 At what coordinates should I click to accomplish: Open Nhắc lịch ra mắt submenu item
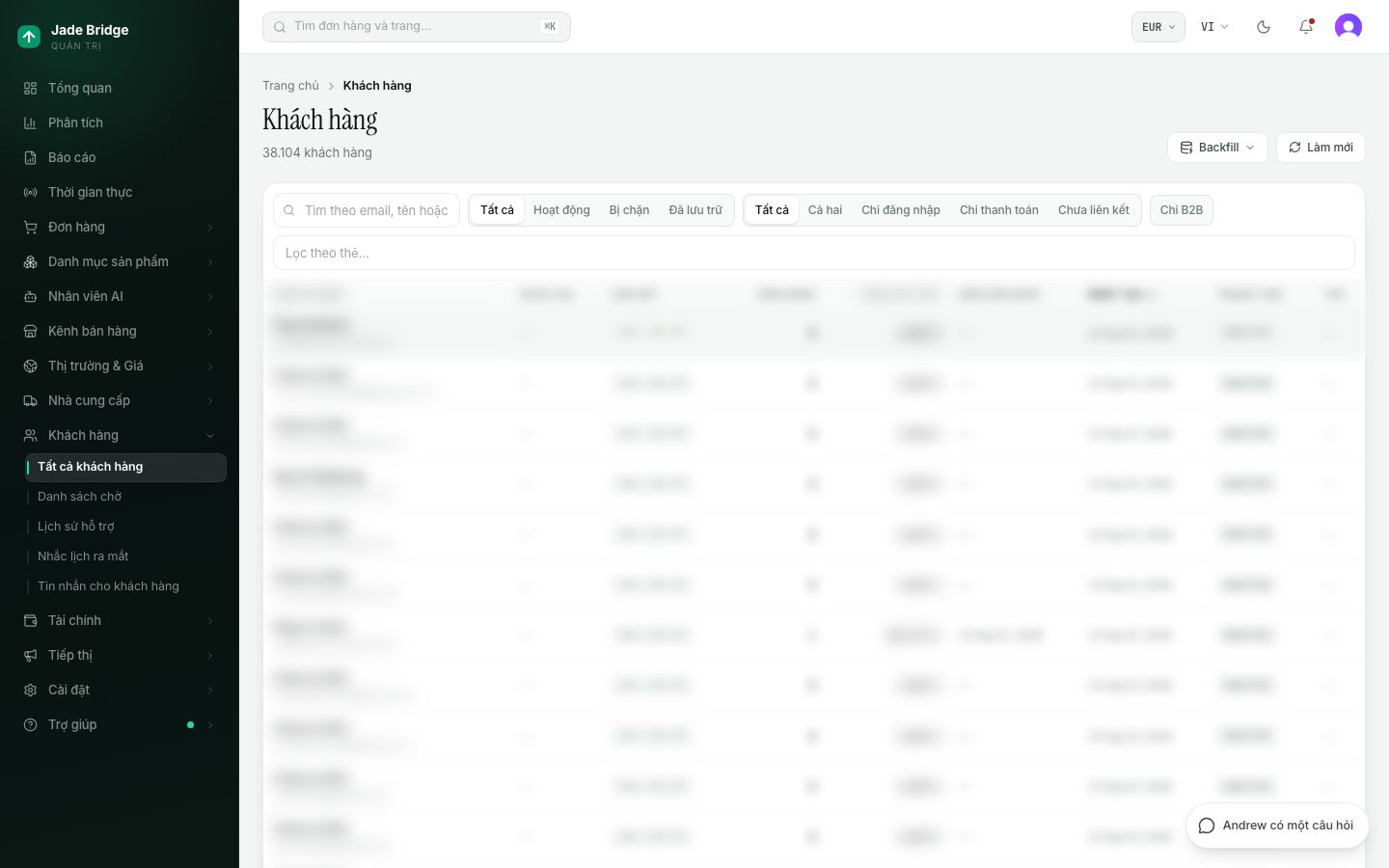point(125,556)
